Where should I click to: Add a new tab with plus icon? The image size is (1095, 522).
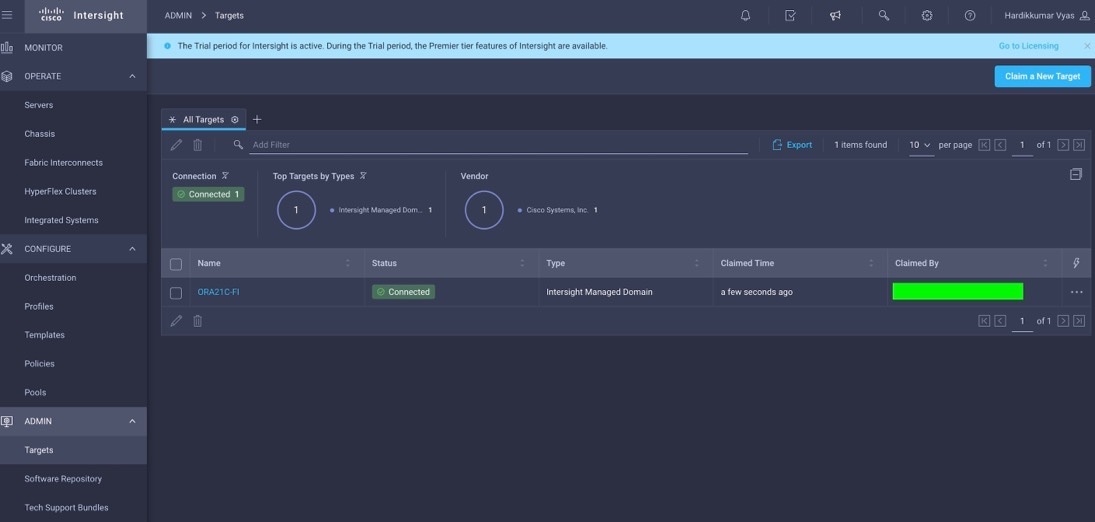[x=257, y=119]
